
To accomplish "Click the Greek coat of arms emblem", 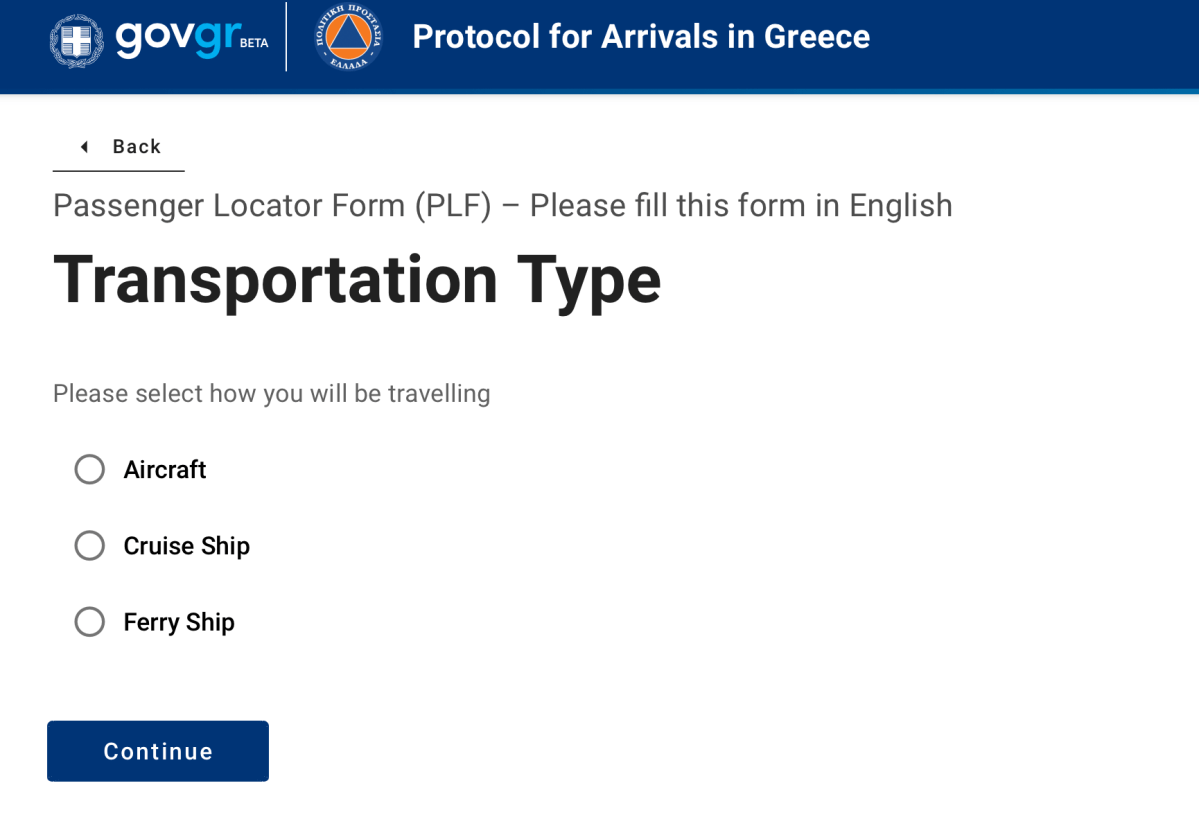I will pyautogui.click(x=77, y=40).
